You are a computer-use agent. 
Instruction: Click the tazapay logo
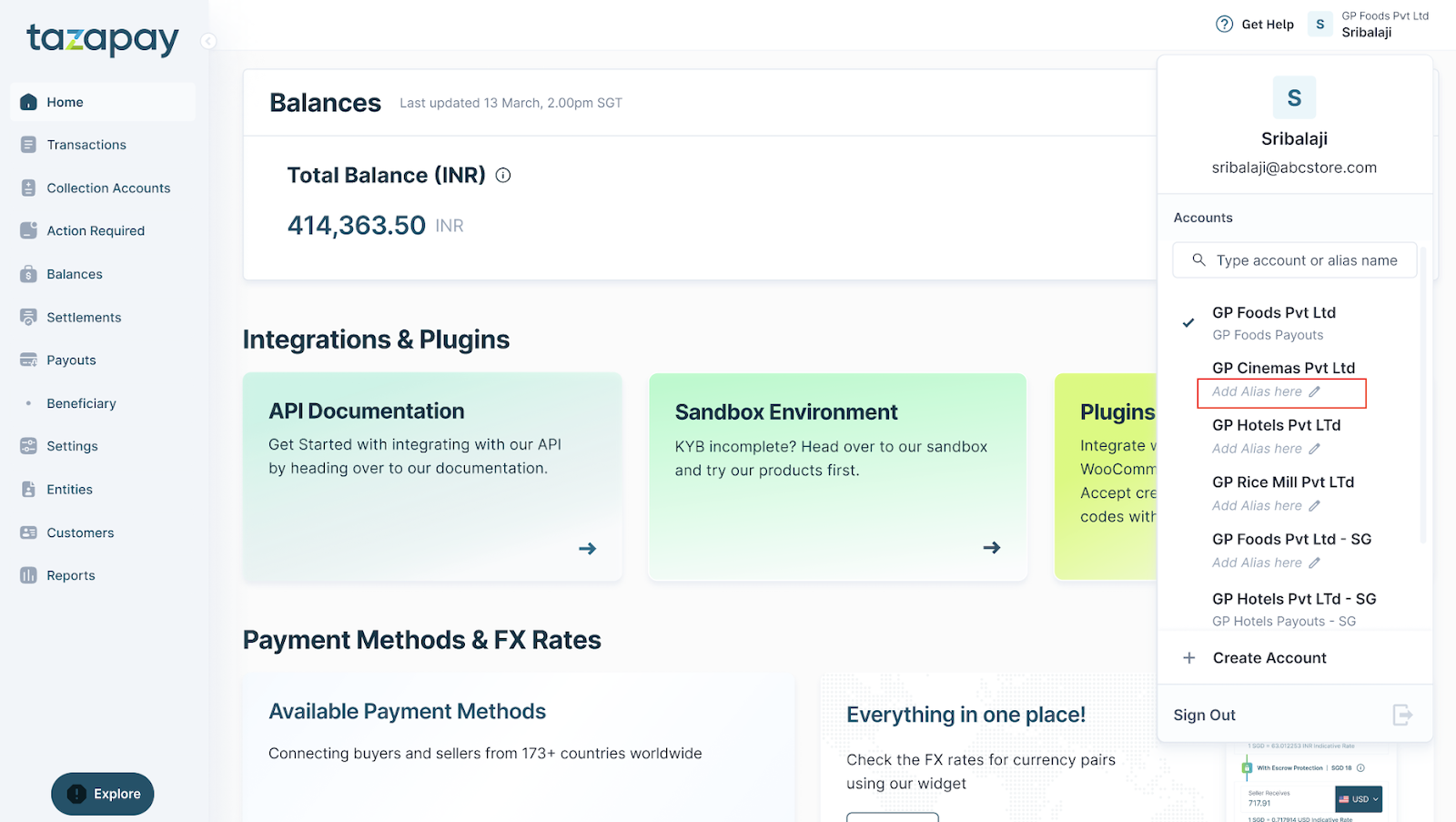(x=103, y=39)
